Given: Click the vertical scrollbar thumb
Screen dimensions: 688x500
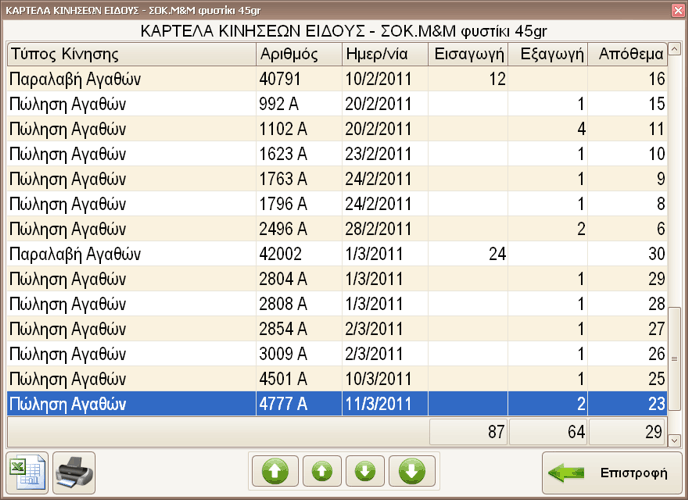Looking at the screenshot, I should [674, 359].
